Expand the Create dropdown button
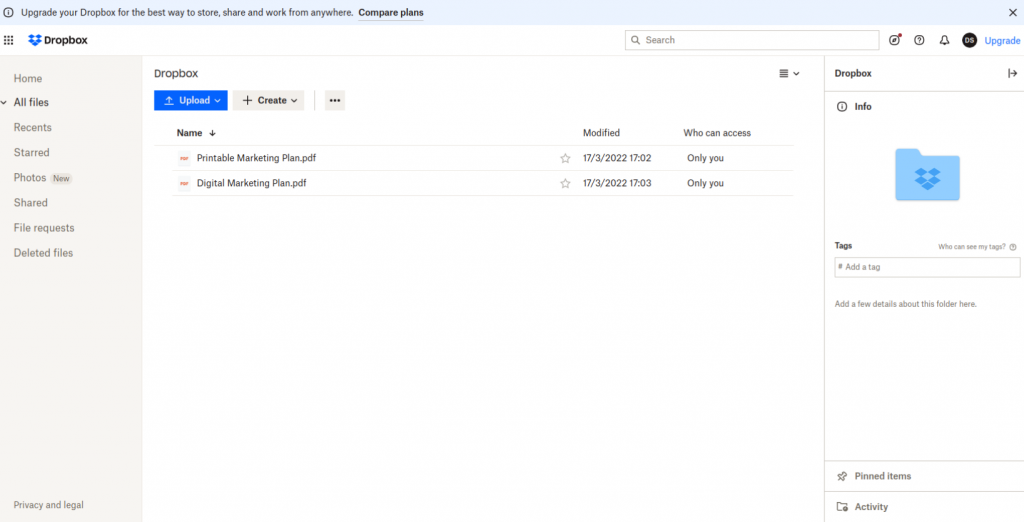The image size is (1024, 522). (x=269, y=100)
